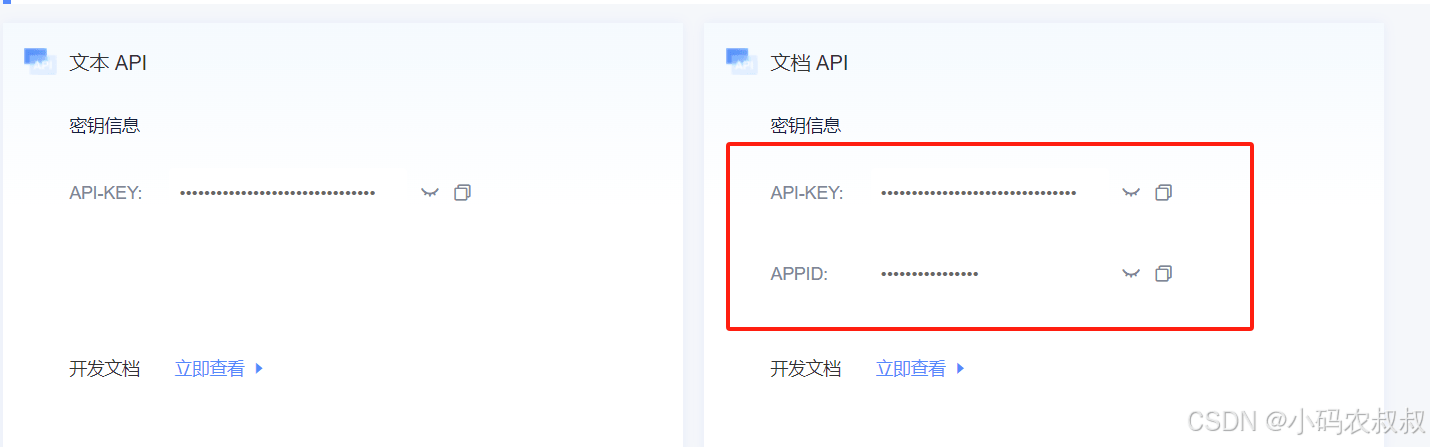
Task: Click 密钥信息 label in 文档 API card
Action: click(805, 126)
